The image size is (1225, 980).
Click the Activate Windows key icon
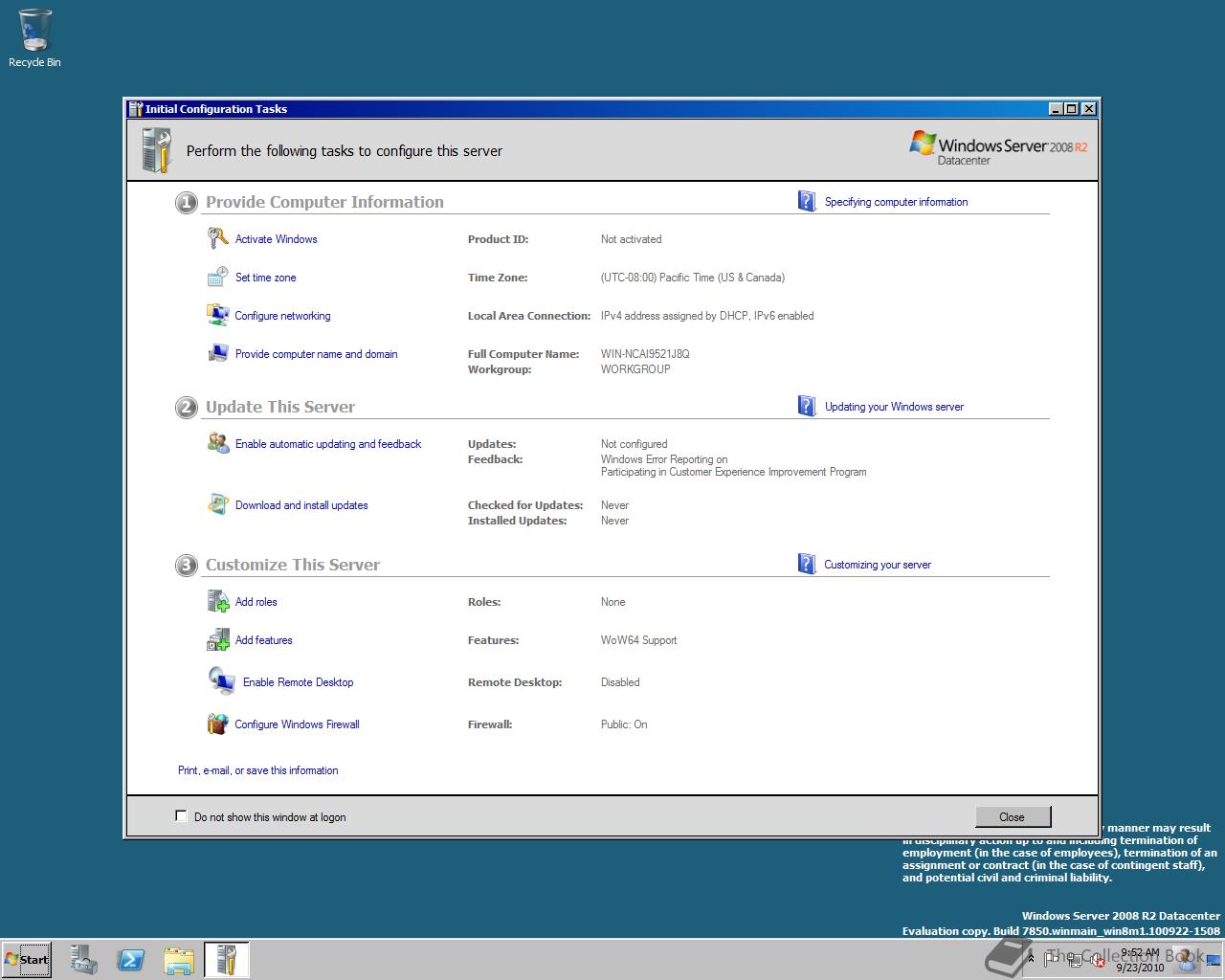217,238
